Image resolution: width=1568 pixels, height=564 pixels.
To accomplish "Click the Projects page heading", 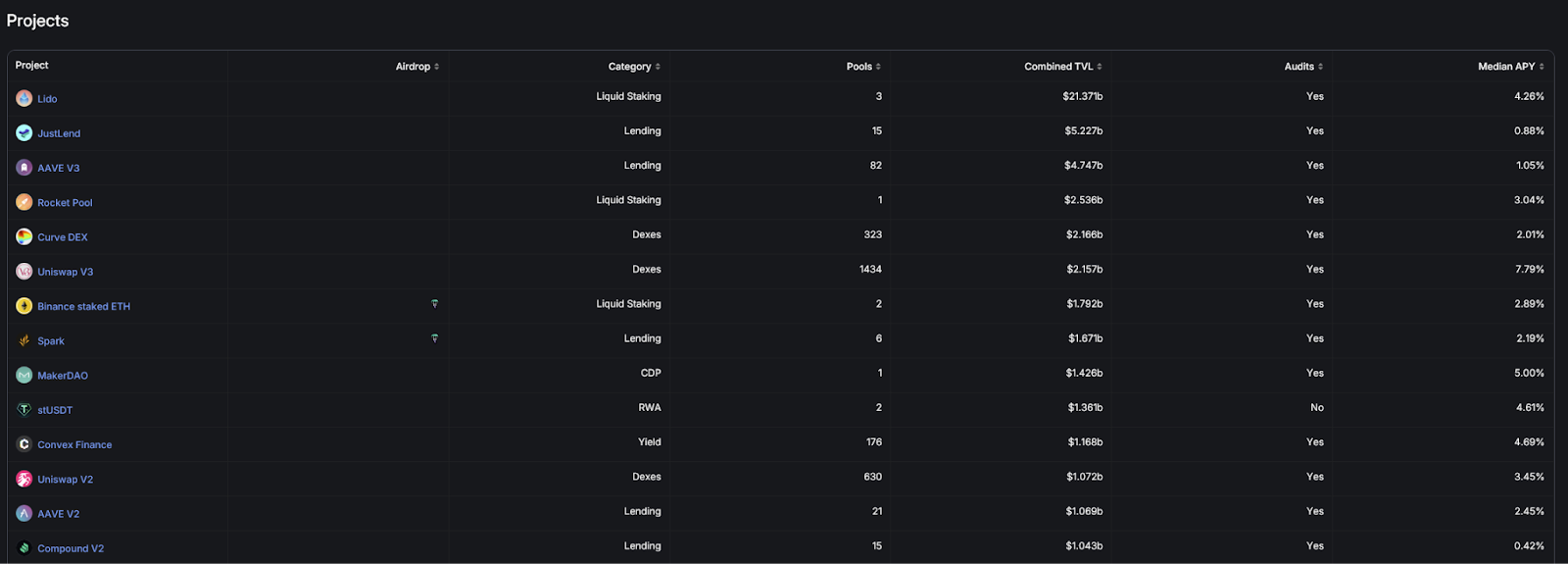I will 37,21.
